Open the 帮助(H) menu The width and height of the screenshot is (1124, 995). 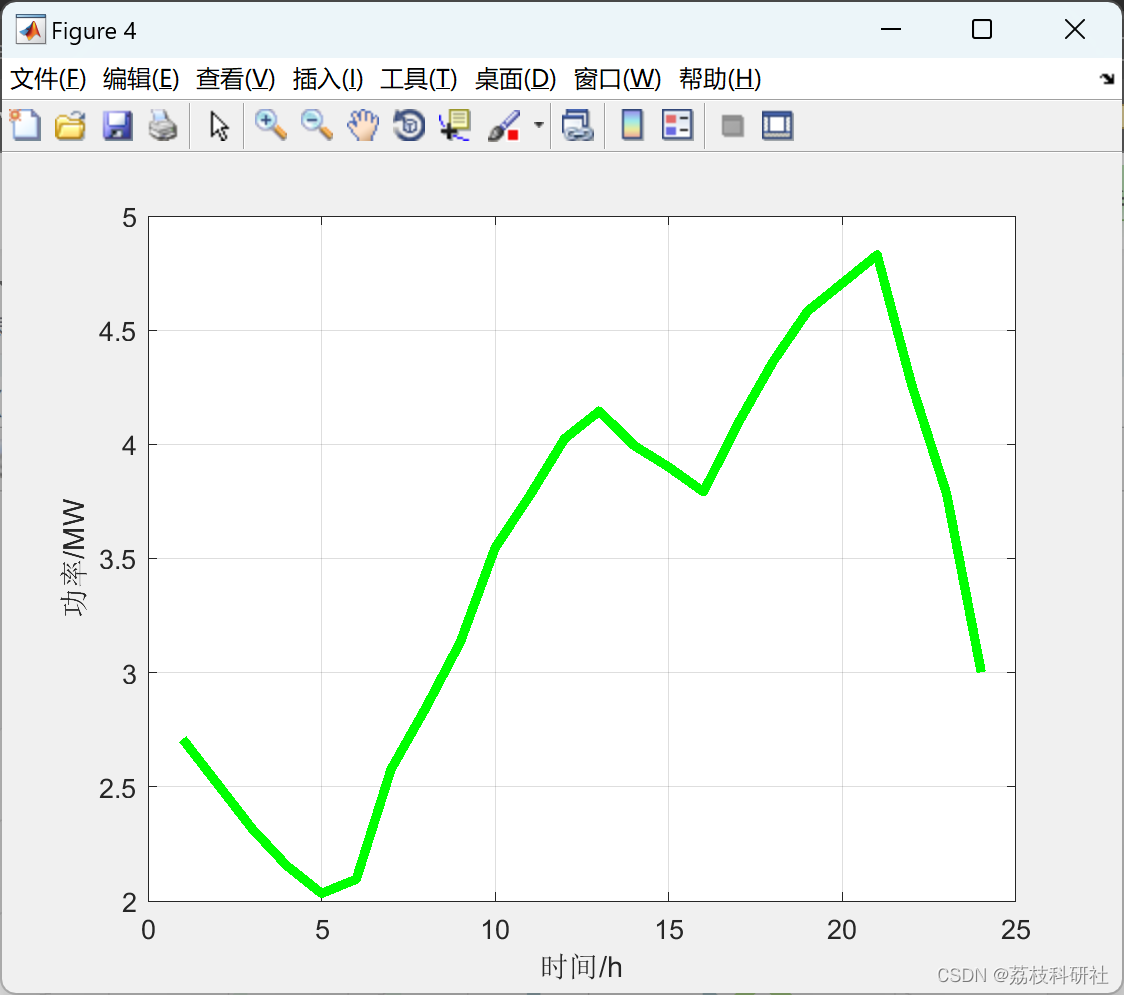720,79
